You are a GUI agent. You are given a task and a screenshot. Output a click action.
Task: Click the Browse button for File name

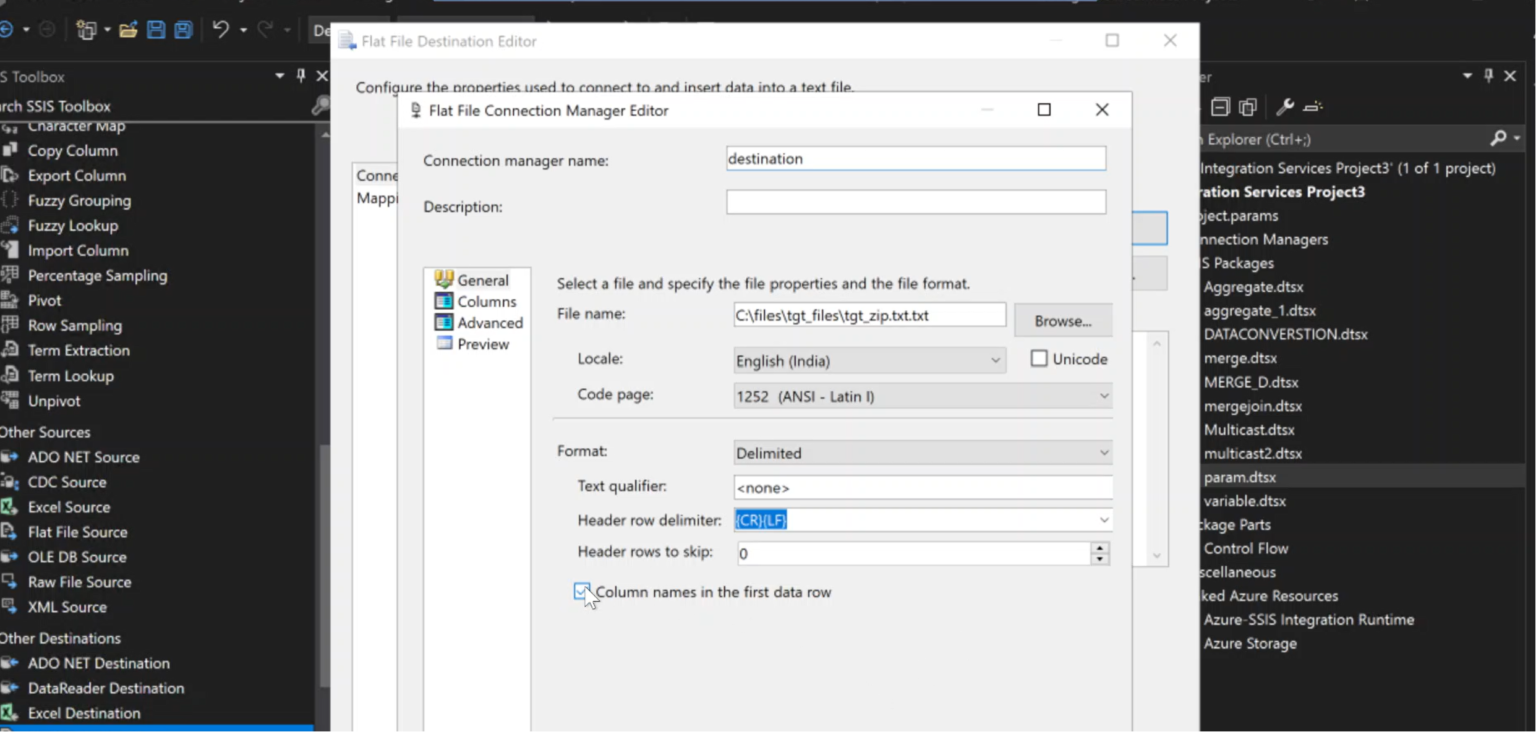coord(1062,319)
